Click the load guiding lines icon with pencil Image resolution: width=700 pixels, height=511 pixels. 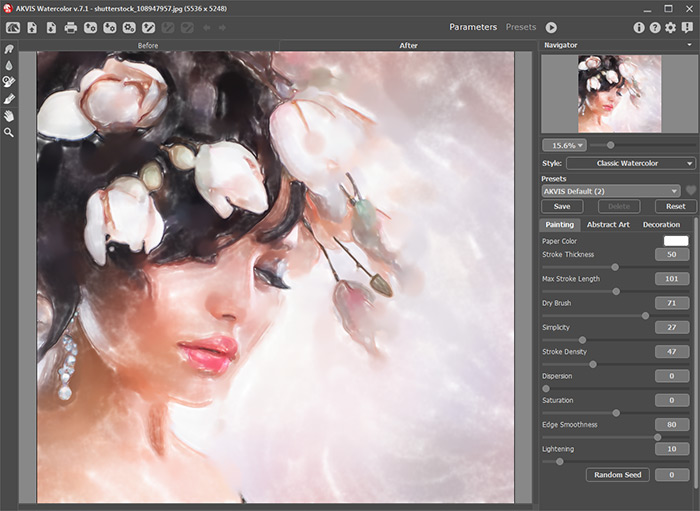148,28
